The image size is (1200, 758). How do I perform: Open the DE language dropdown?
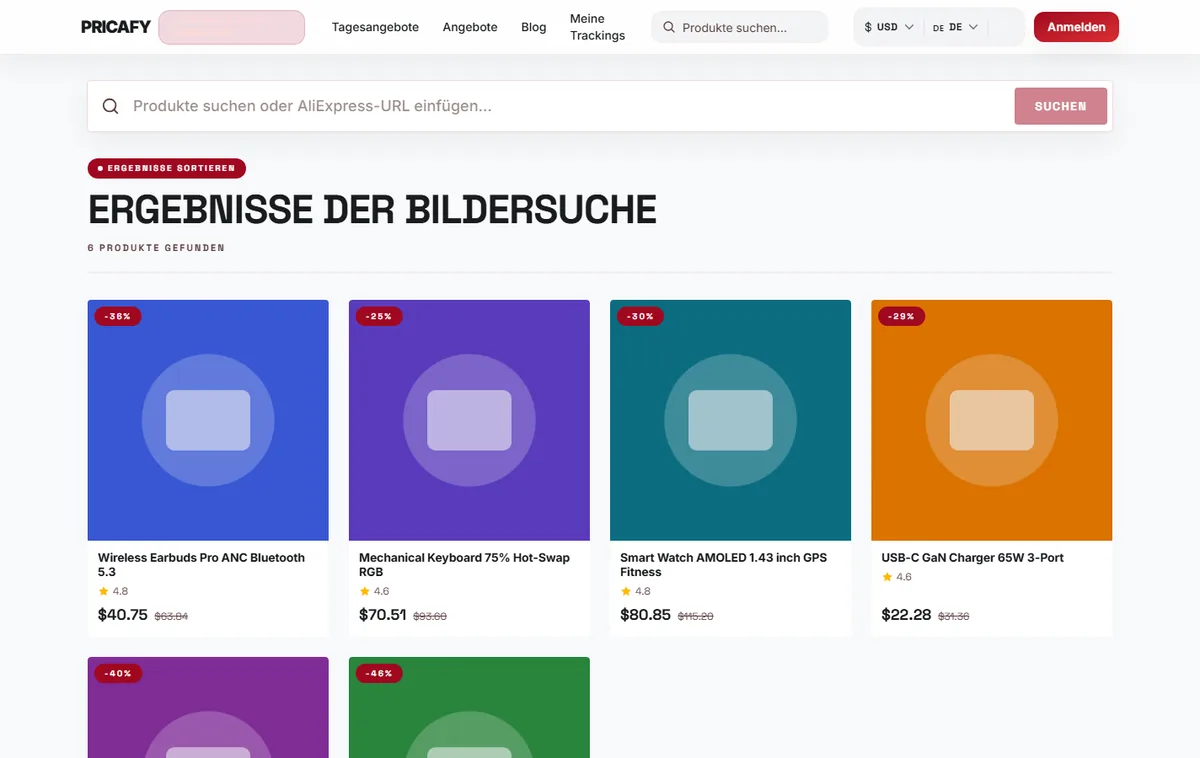pyautogui.click(x=955, y=27)
